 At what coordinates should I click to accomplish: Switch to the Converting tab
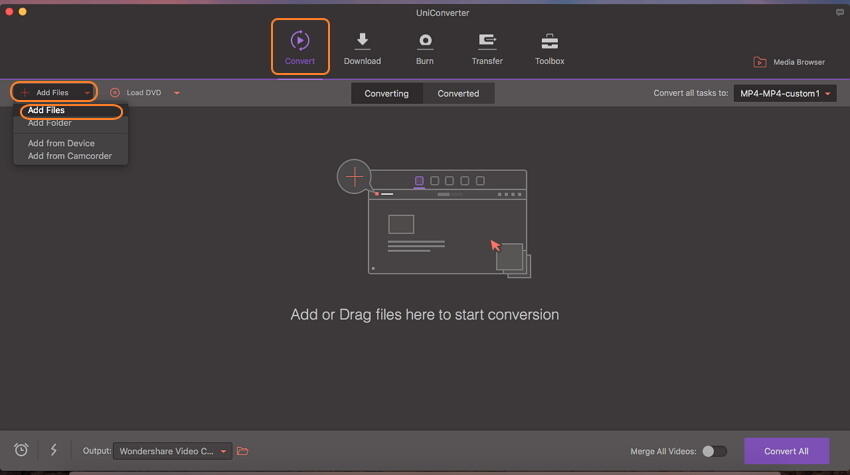(387, 93)
